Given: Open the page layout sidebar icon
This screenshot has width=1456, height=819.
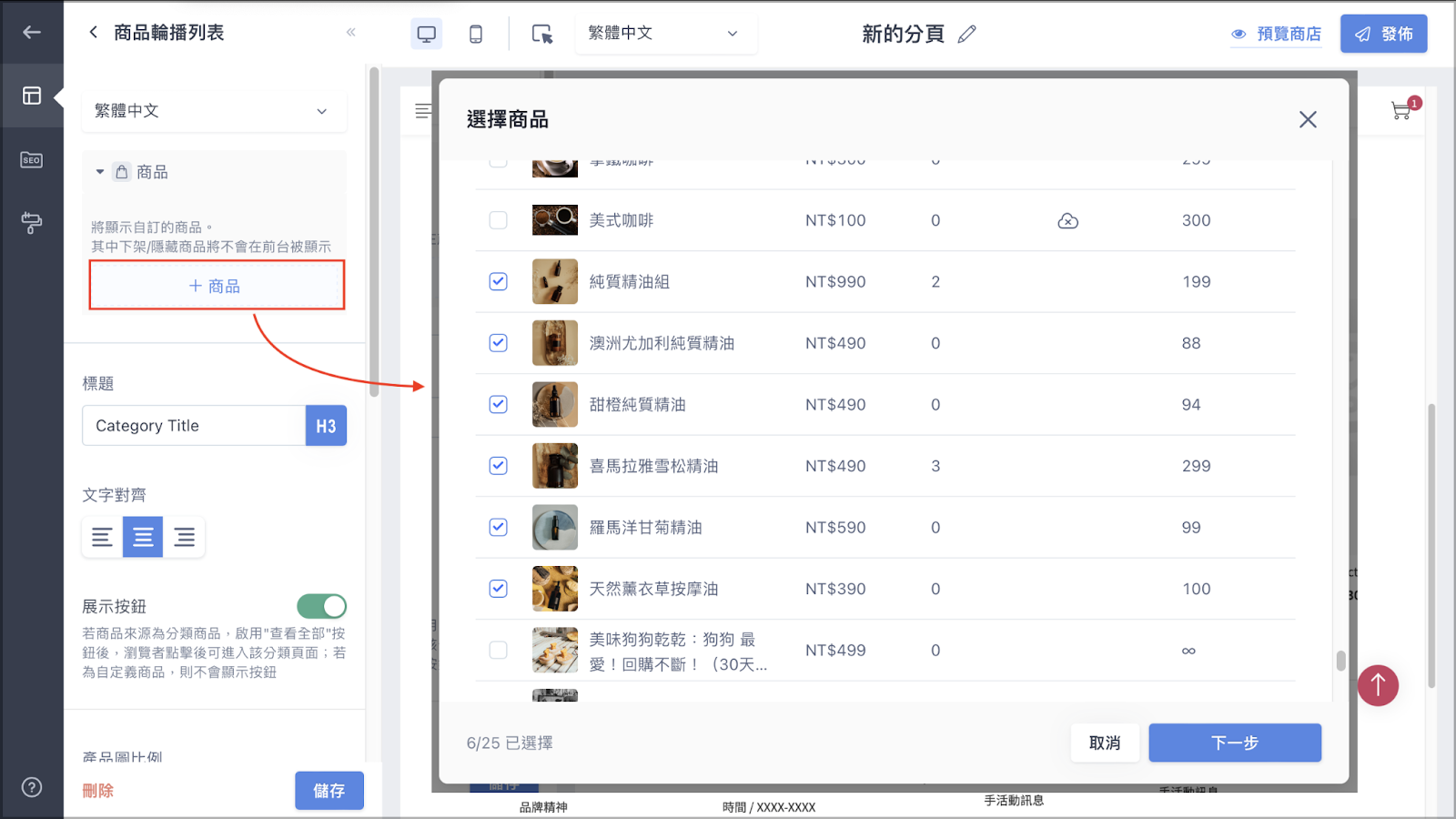Looking at the screenshot, I should click(x=32, y=96).
